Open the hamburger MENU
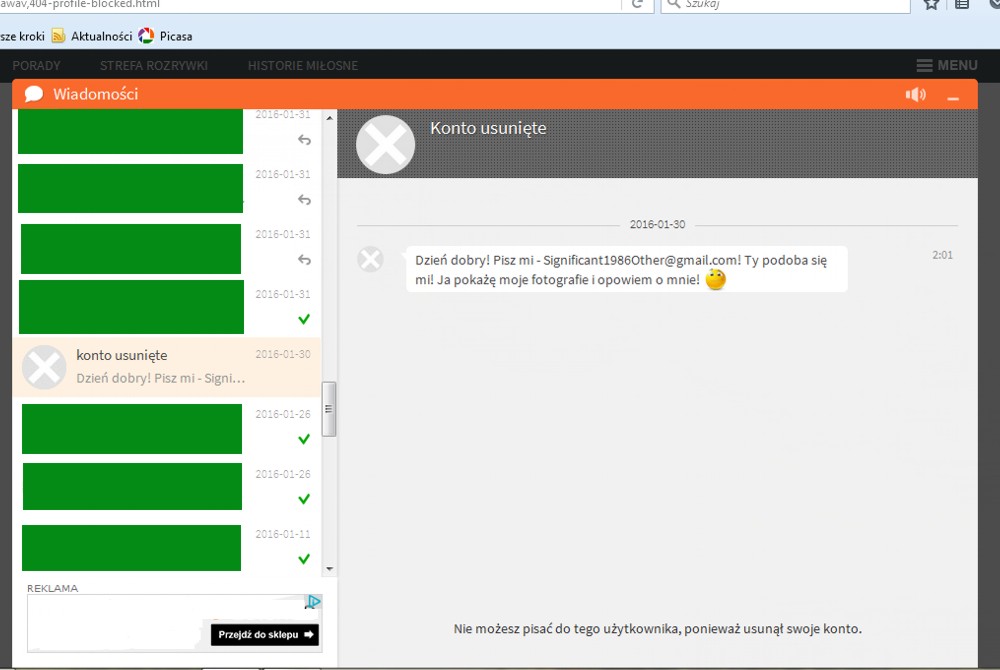The width and height of the screenshot is (1000, 670). point(946,65)
